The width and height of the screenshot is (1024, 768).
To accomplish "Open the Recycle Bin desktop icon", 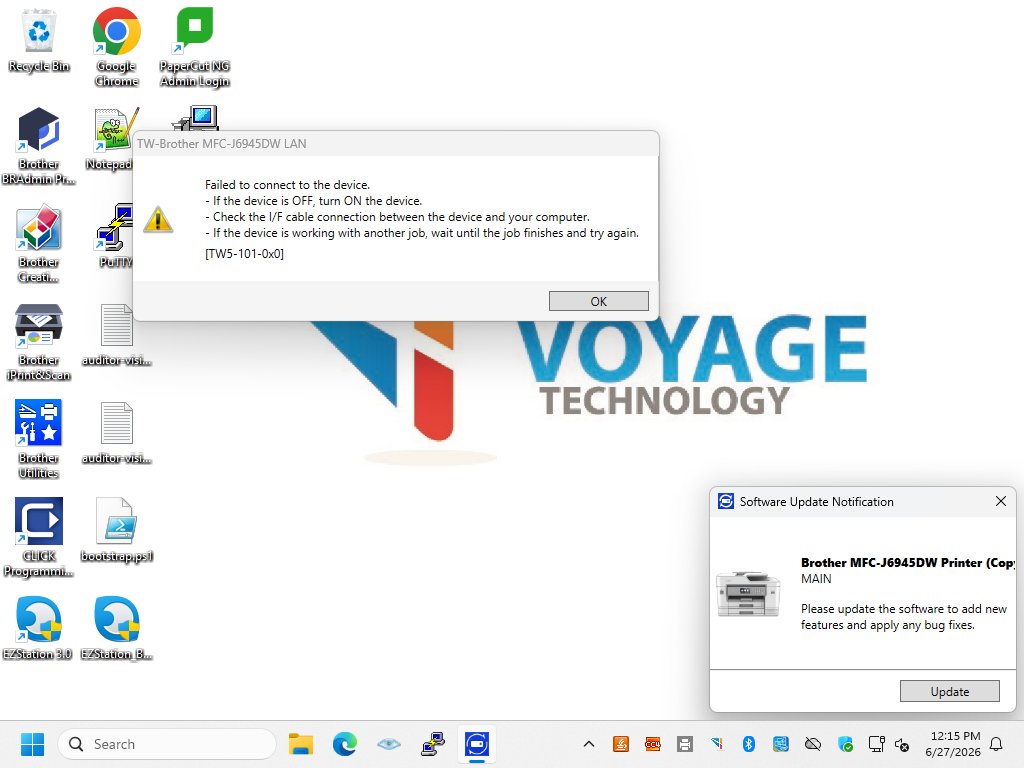I will click(x=39, y=40).
